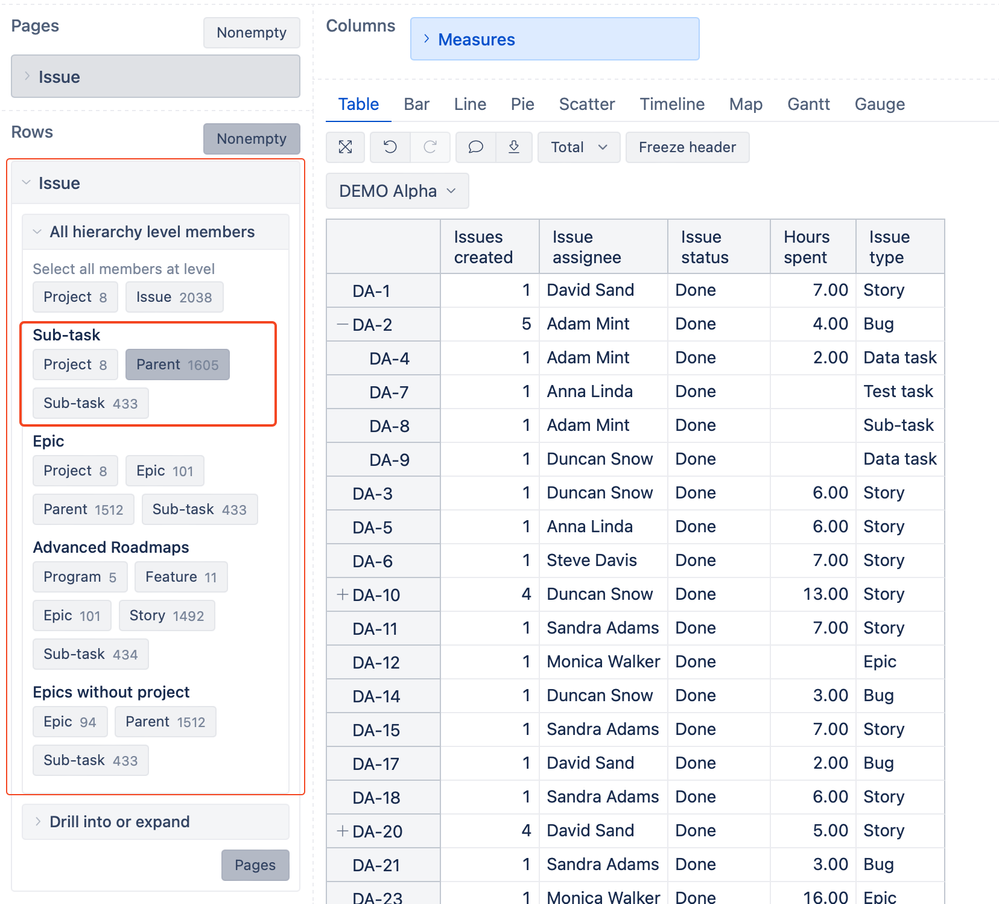Image resolution: width=999 pixels, height=904 pixels.
Task: Switch to the Line chart tab
Action: [x=470, y=104]
